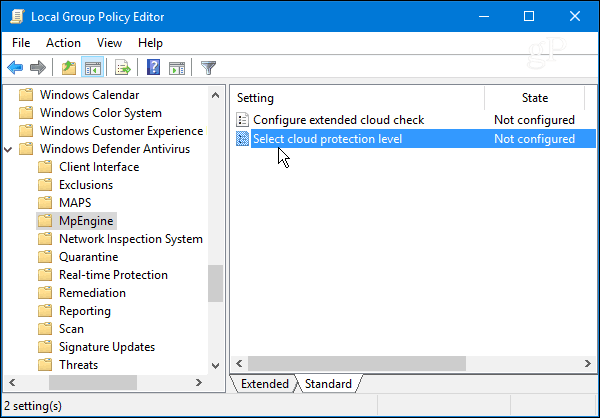Screen dimensions: 600x418
Task: Click the tree pane scroll up arrow
Action: [x=215, y=95]
